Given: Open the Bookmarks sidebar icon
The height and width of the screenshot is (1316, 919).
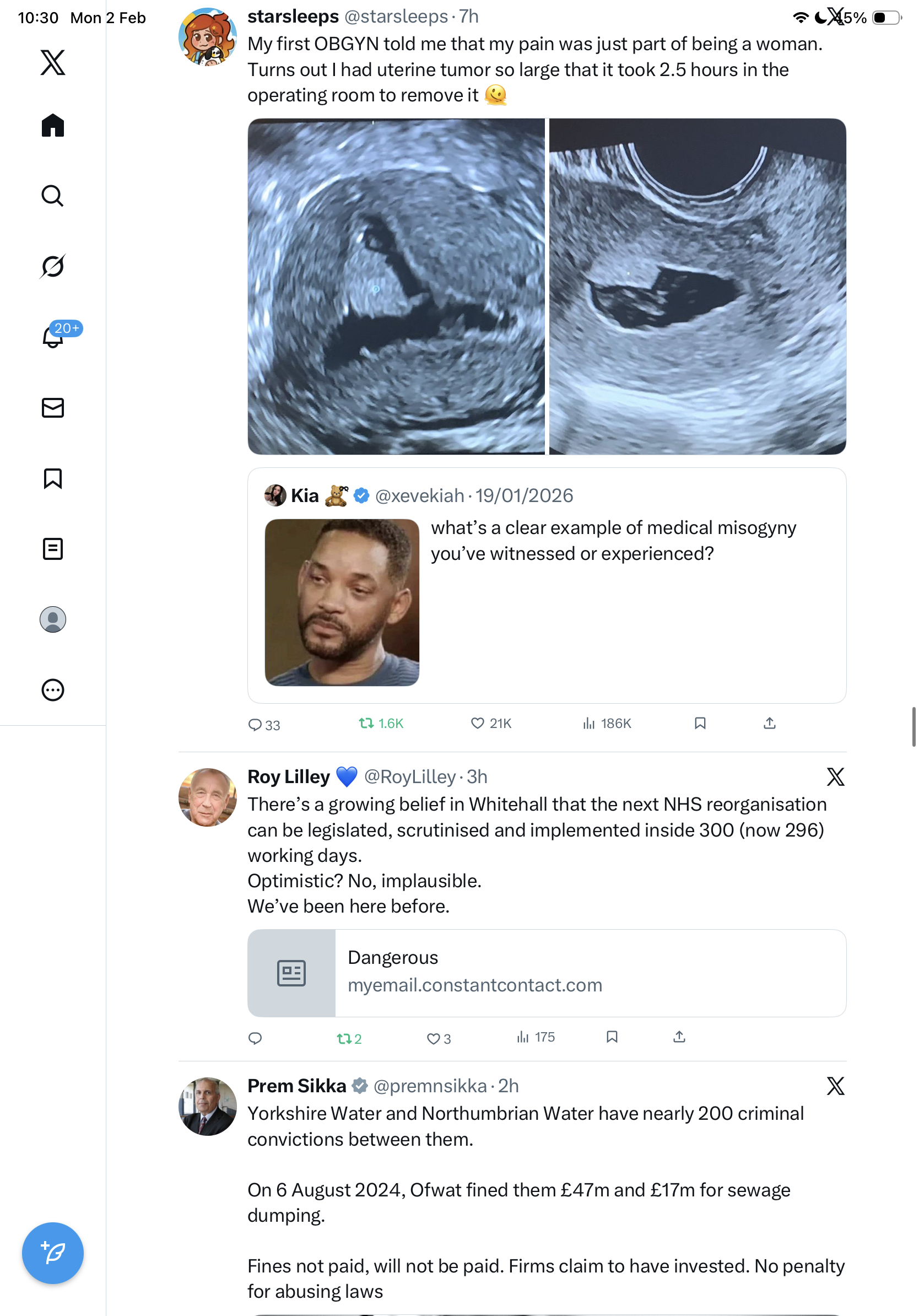Looking at the screenshot, I should pos(53,478).
